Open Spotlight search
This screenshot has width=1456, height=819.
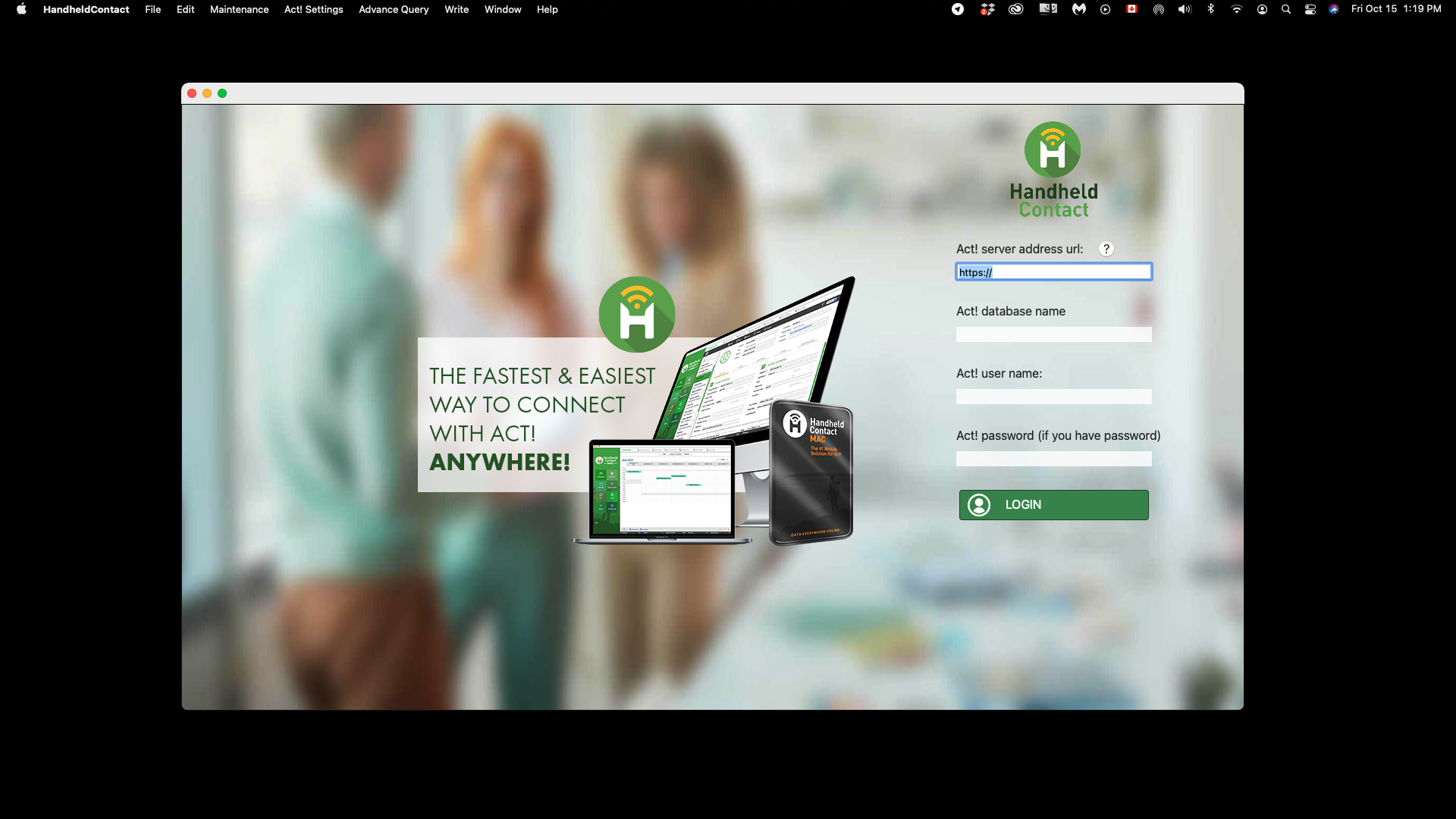click(1286, 9)
